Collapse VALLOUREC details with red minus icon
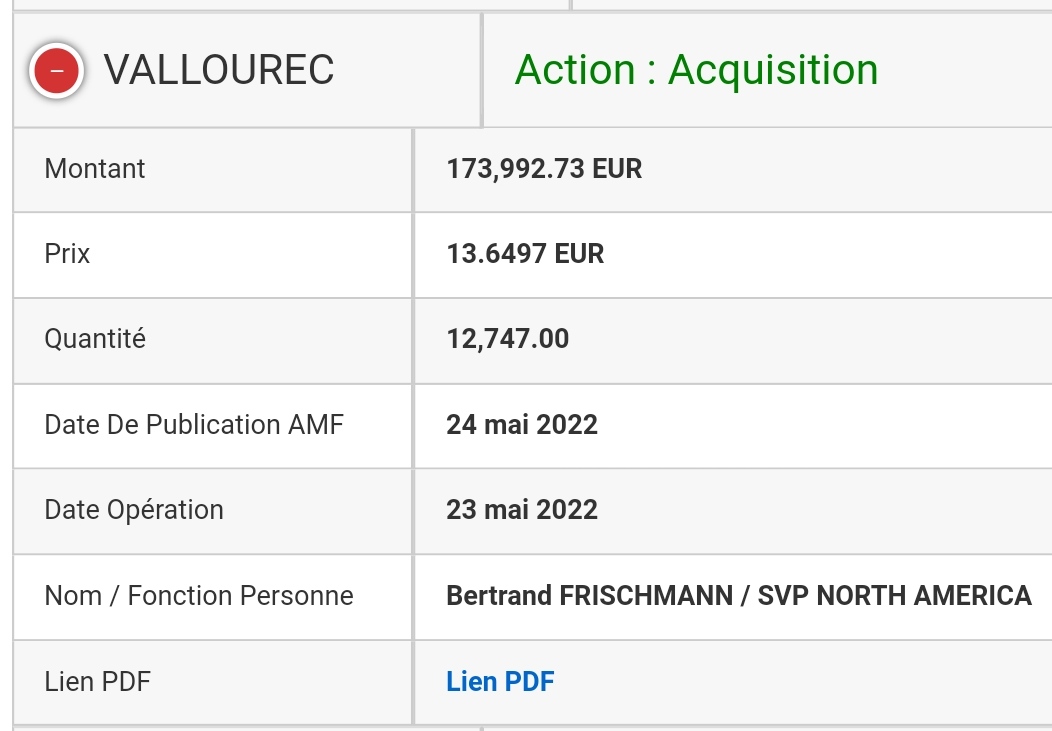The image size is (1052, 731). point(56,70)
